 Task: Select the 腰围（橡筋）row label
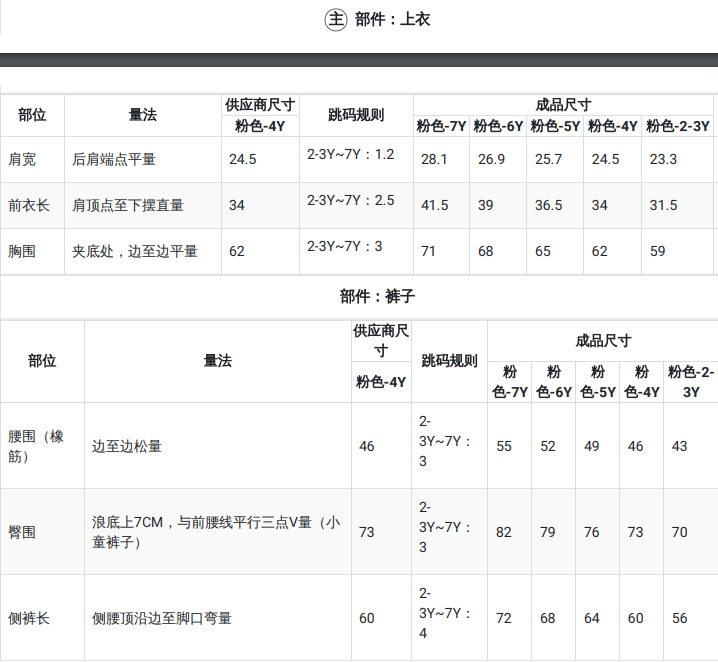pos(36,446)
